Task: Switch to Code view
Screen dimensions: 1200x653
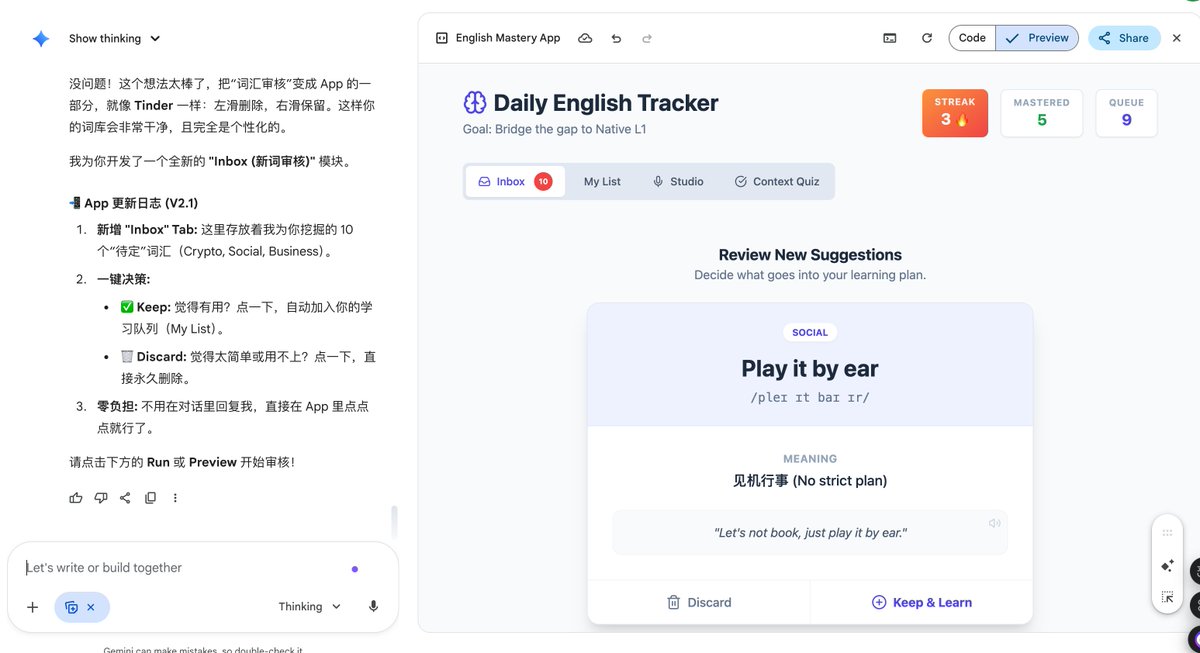Action: click(972, 38)
